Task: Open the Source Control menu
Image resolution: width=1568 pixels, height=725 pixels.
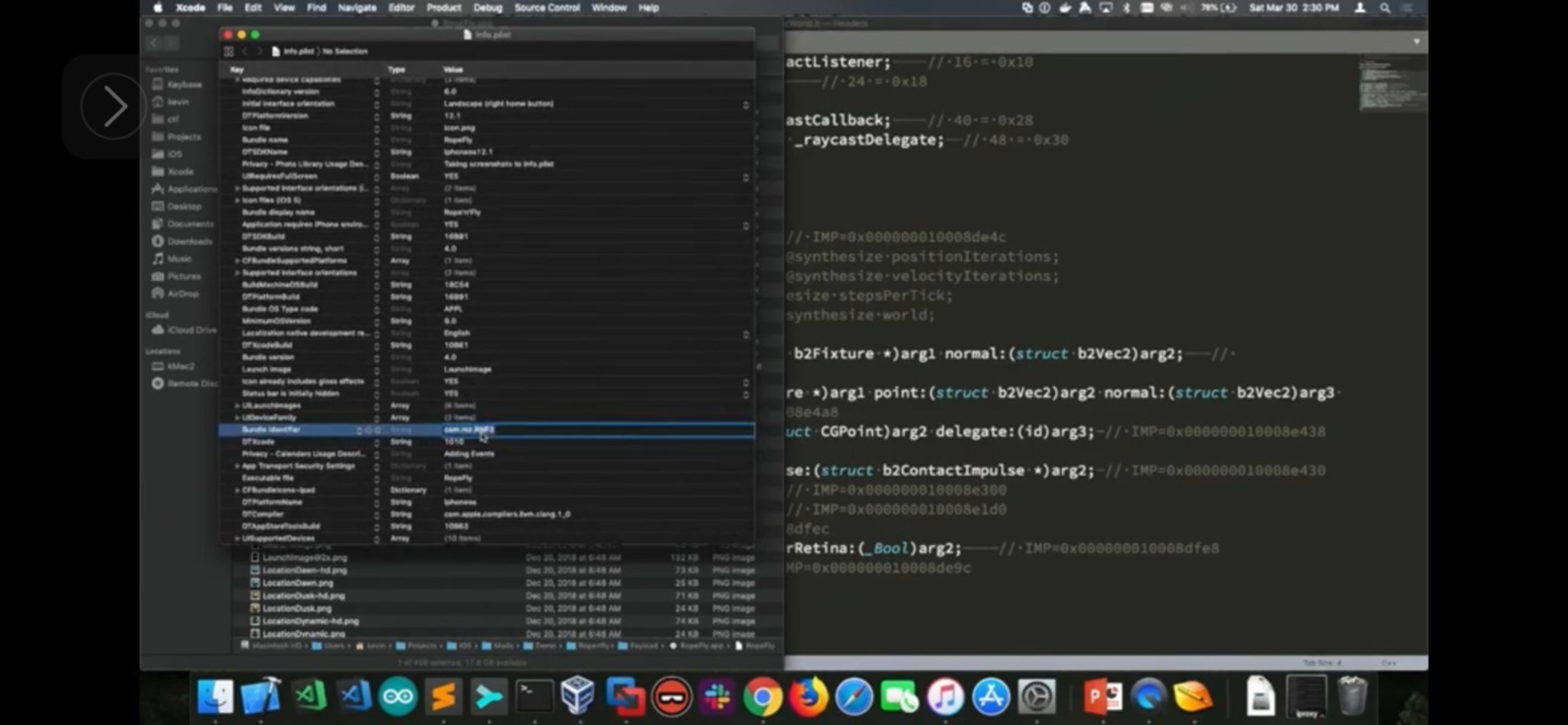Action: point(547,8)
